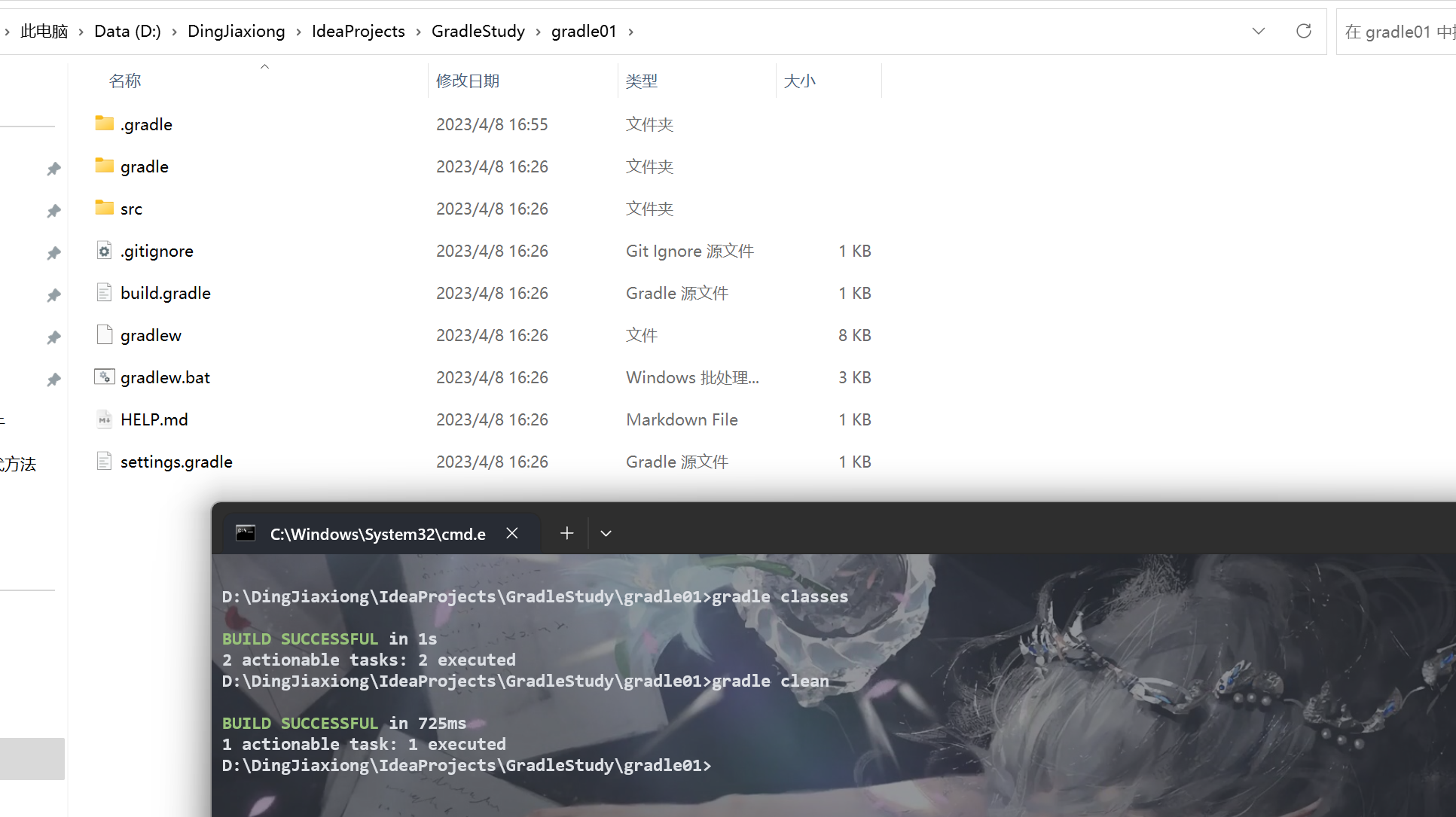The height and width of the screenshot is (817, 1456).
Task: Select the src folder icon
Action: tap(105, 208)
